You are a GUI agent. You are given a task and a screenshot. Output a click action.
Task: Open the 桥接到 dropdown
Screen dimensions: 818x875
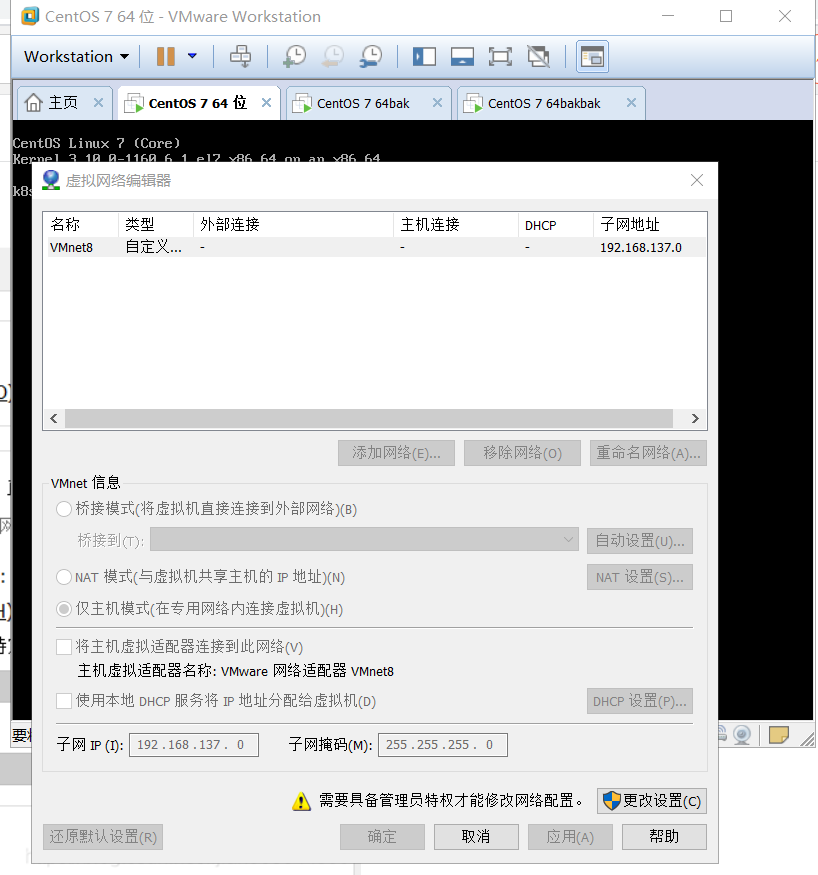click(x=364, y=540)
